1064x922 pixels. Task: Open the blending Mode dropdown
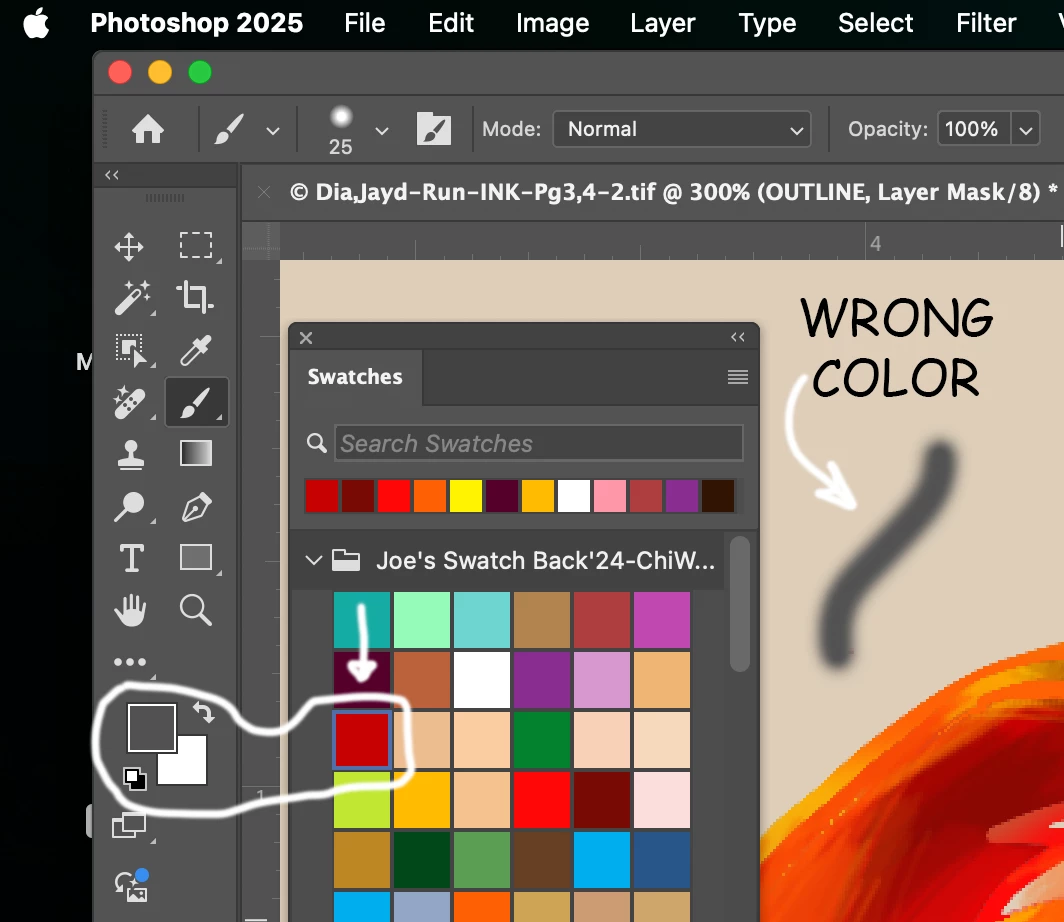682,129
